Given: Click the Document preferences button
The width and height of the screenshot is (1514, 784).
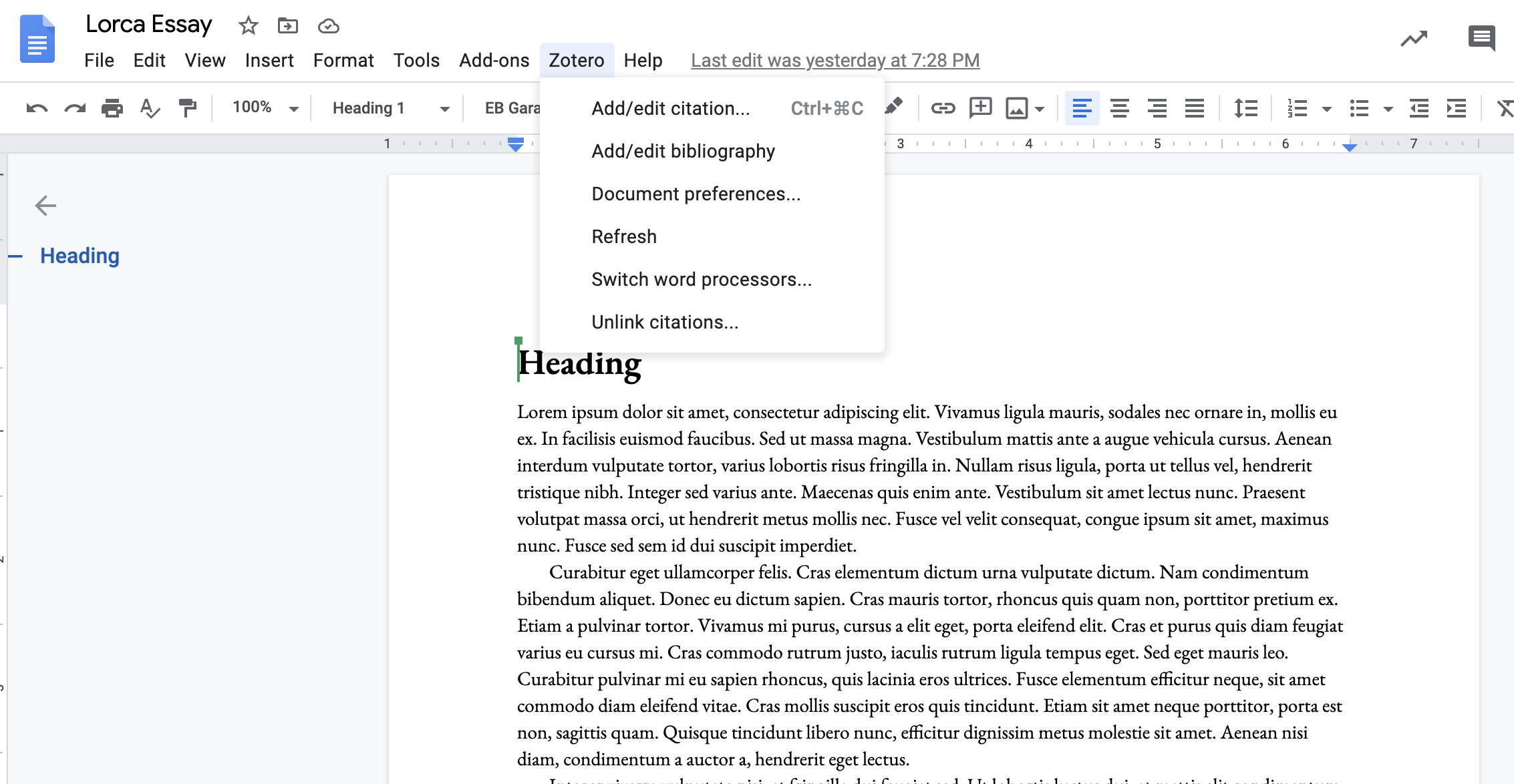Looking at the screenshot, I should [x=696, y=194].
